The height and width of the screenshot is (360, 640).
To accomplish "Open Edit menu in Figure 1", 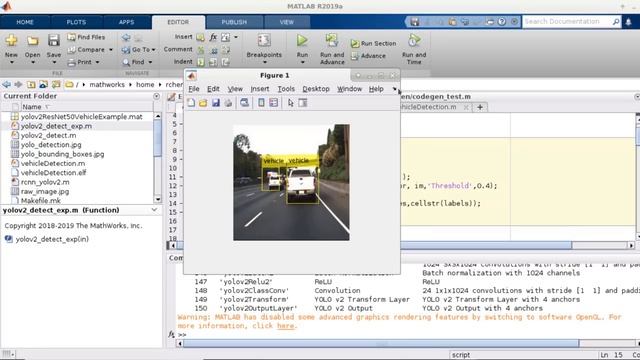I will (x=213, y=89).
